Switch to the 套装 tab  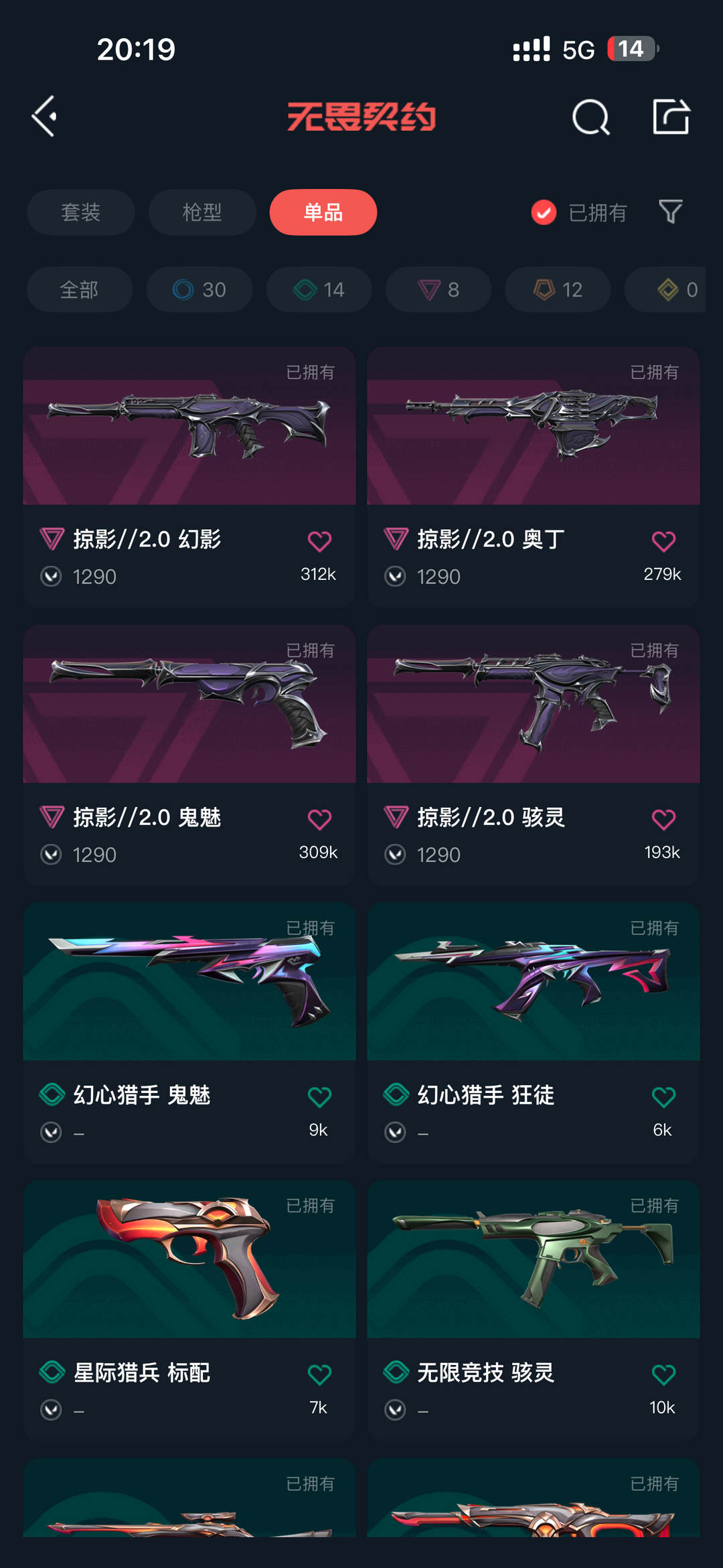pos(81,212)
